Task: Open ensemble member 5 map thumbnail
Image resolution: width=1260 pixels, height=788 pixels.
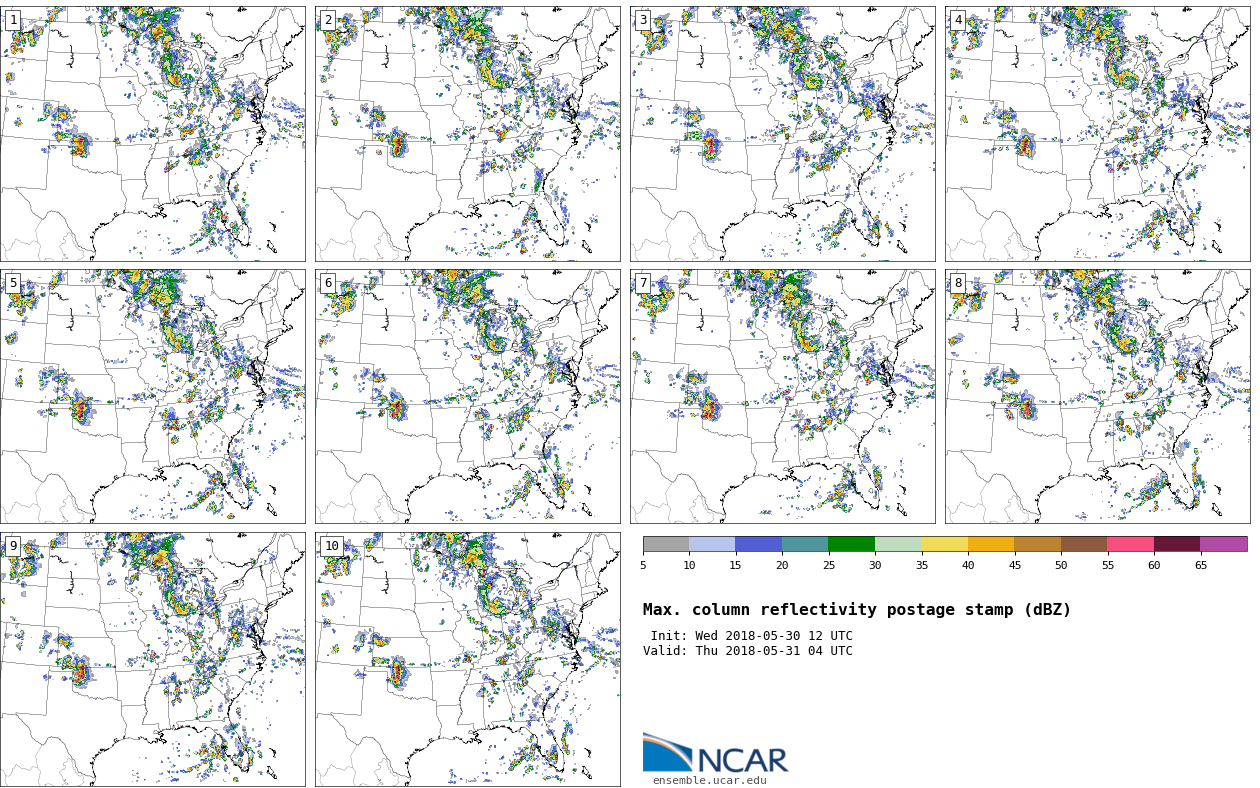Action: point(152,396)
